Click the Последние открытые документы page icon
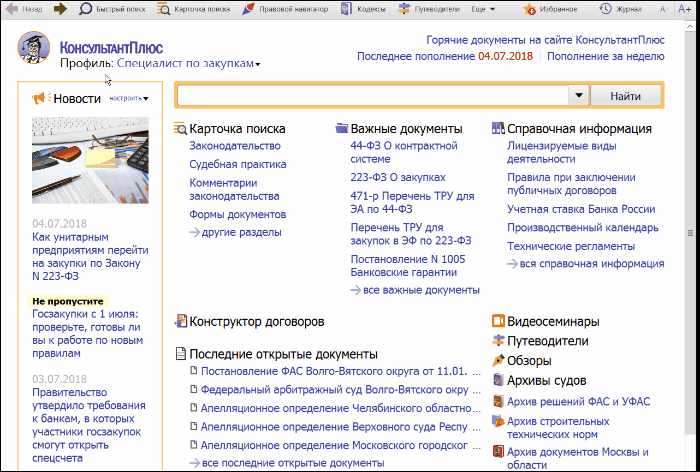The height and width of the screenshot is (472, 700). 180,354
